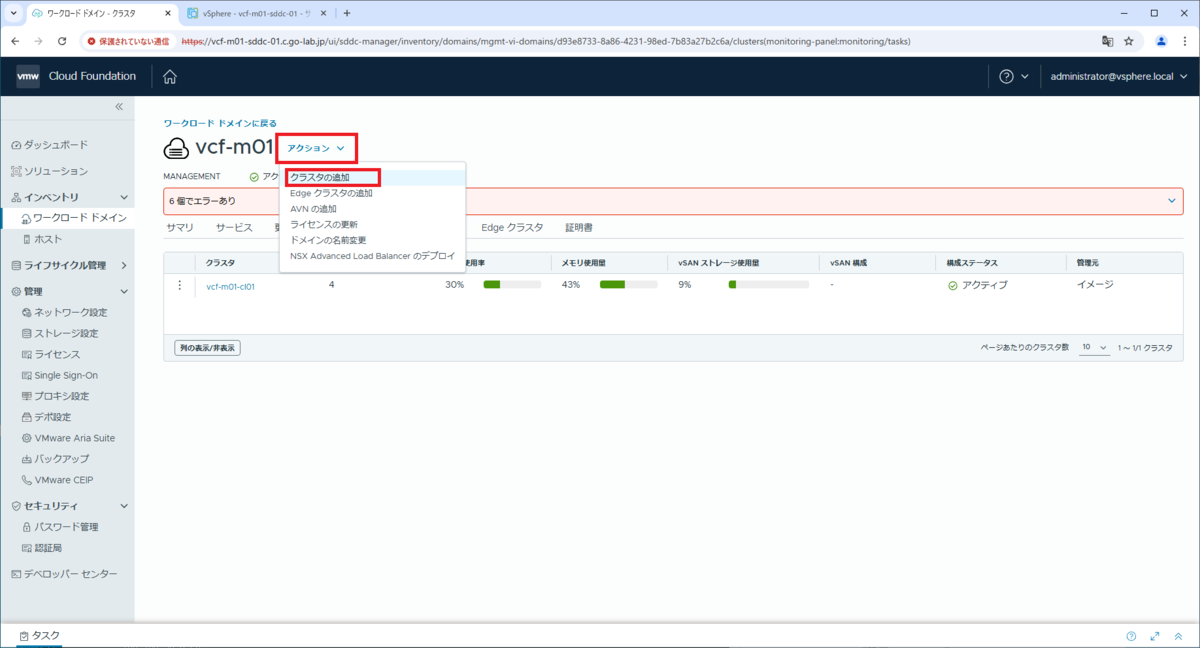The image size is (1200, 648).
Task: Toggle the アクション dropdown
Action: [316, 148]
